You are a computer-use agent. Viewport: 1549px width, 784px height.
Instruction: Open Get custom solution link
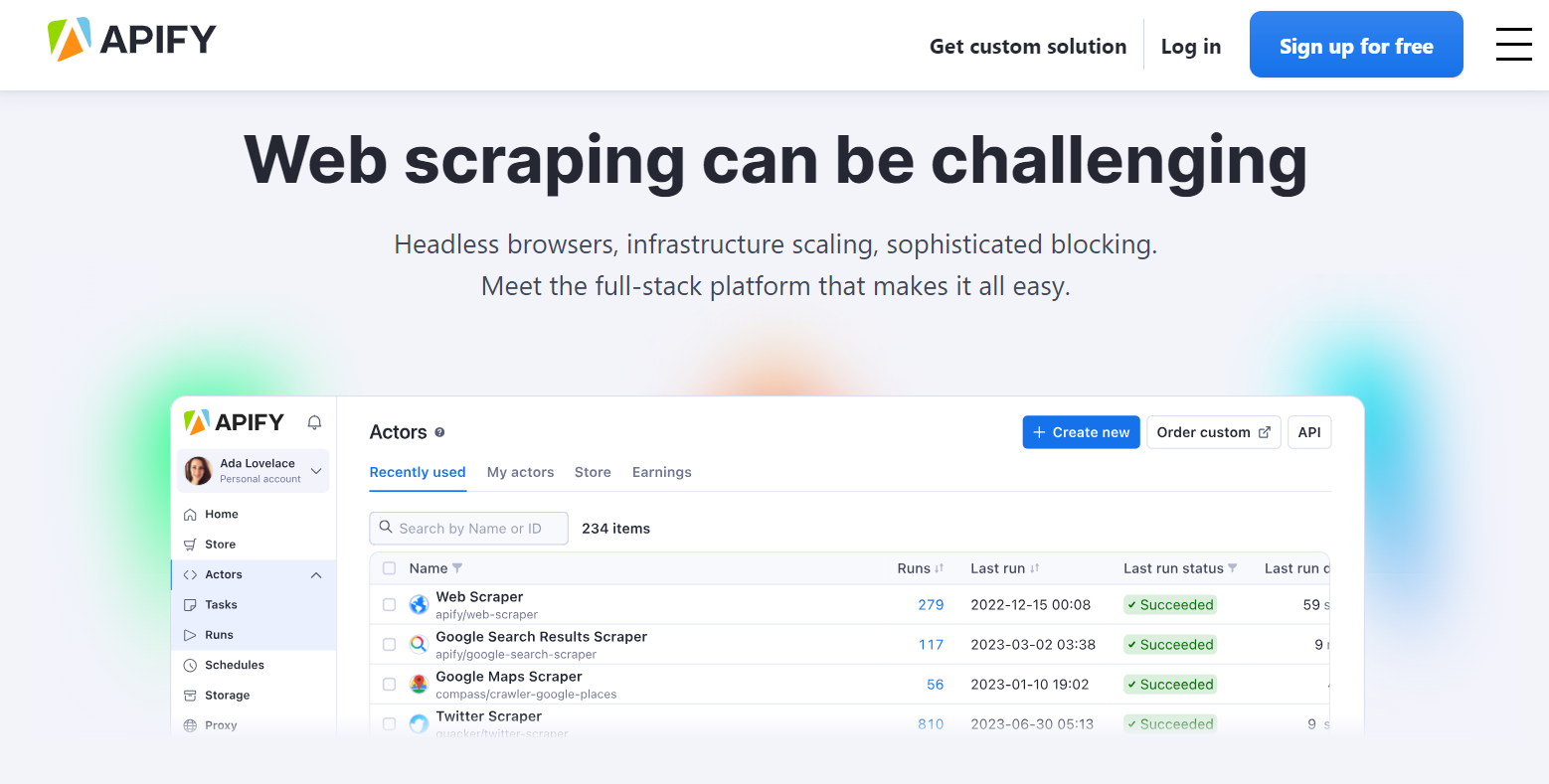coord(1028,46)
